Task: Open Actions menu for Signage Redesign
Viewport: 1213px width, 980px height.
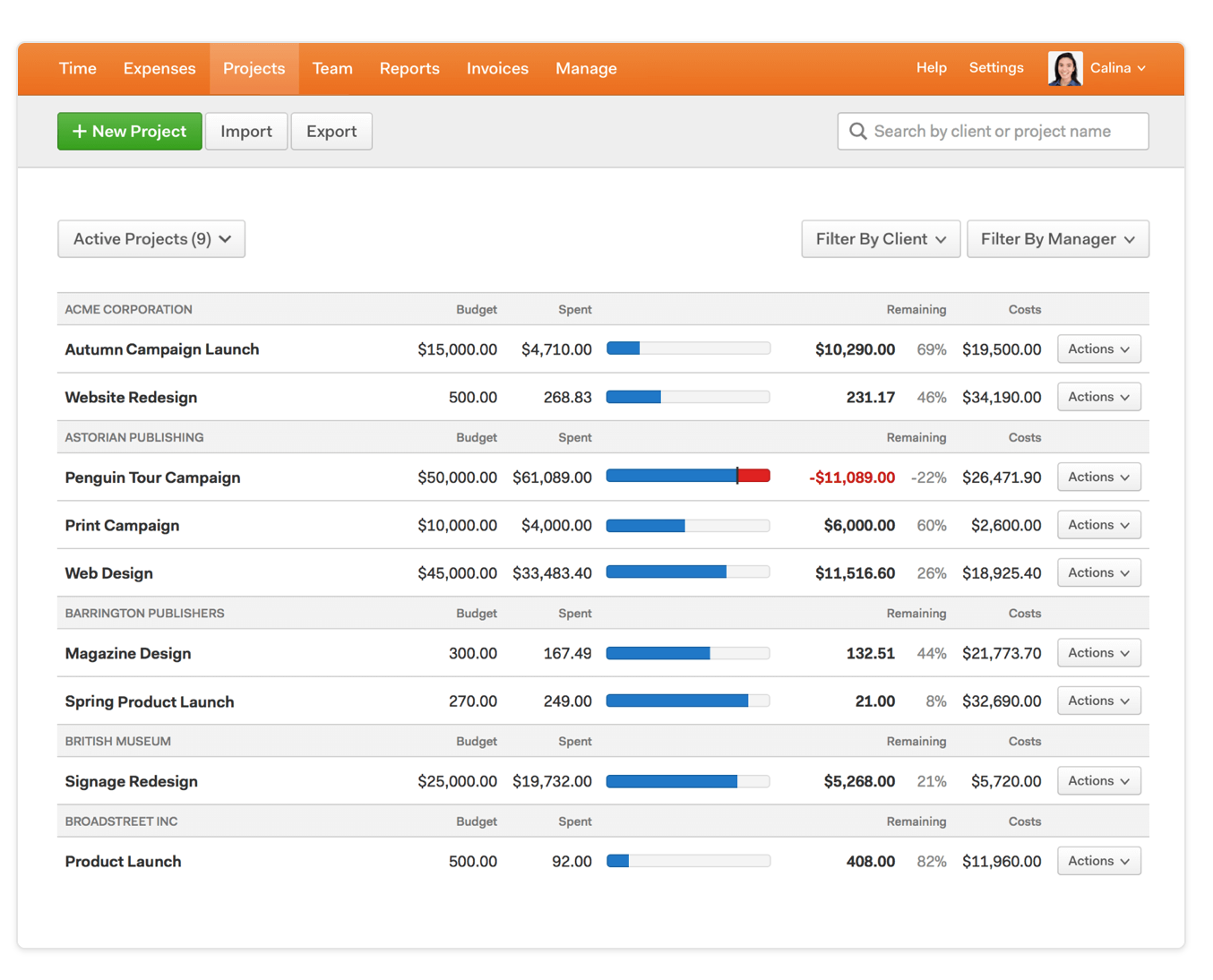Action: coord(1098,781)
